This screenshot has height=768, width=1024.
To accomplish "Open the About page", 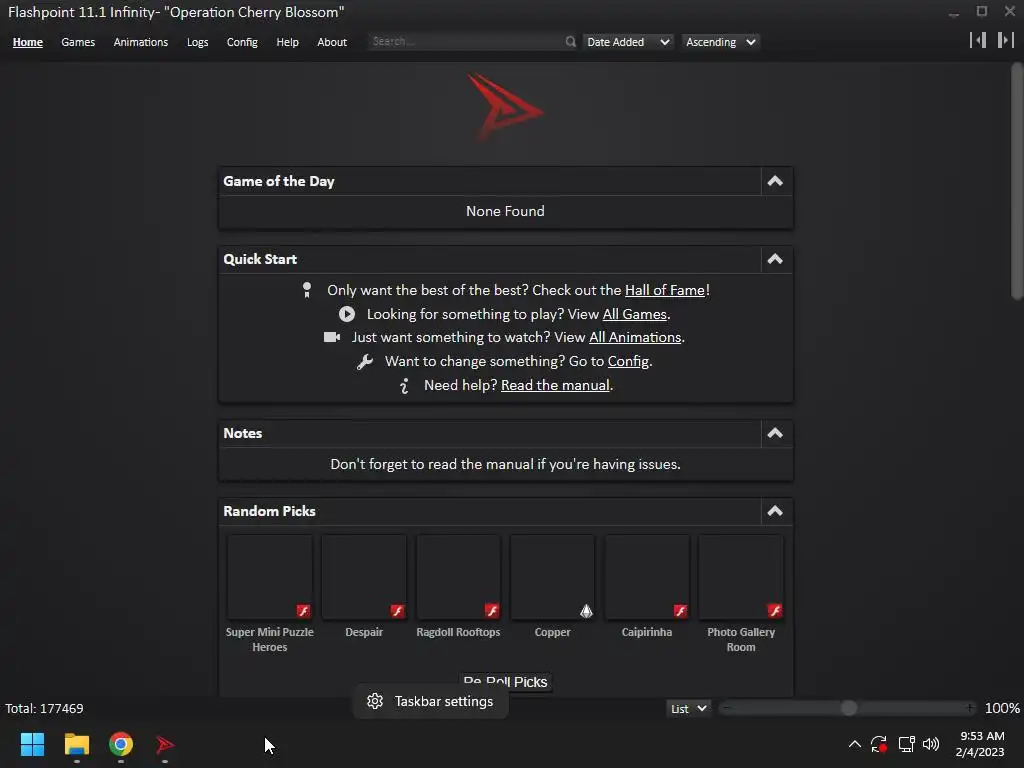I will click(332, 42).
